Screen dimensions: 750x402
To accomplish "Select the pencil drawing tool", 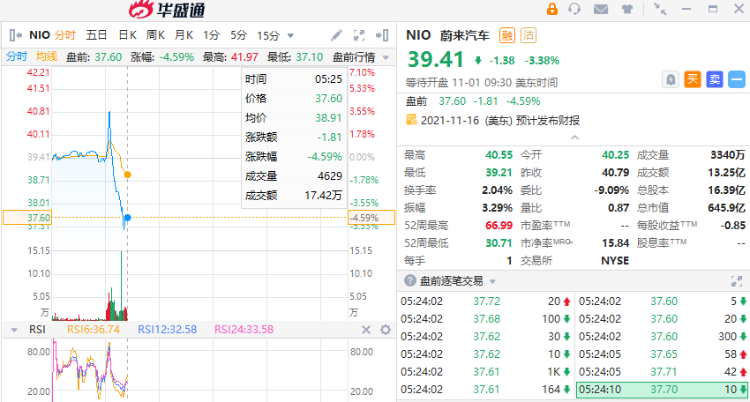I will [336, 34].
